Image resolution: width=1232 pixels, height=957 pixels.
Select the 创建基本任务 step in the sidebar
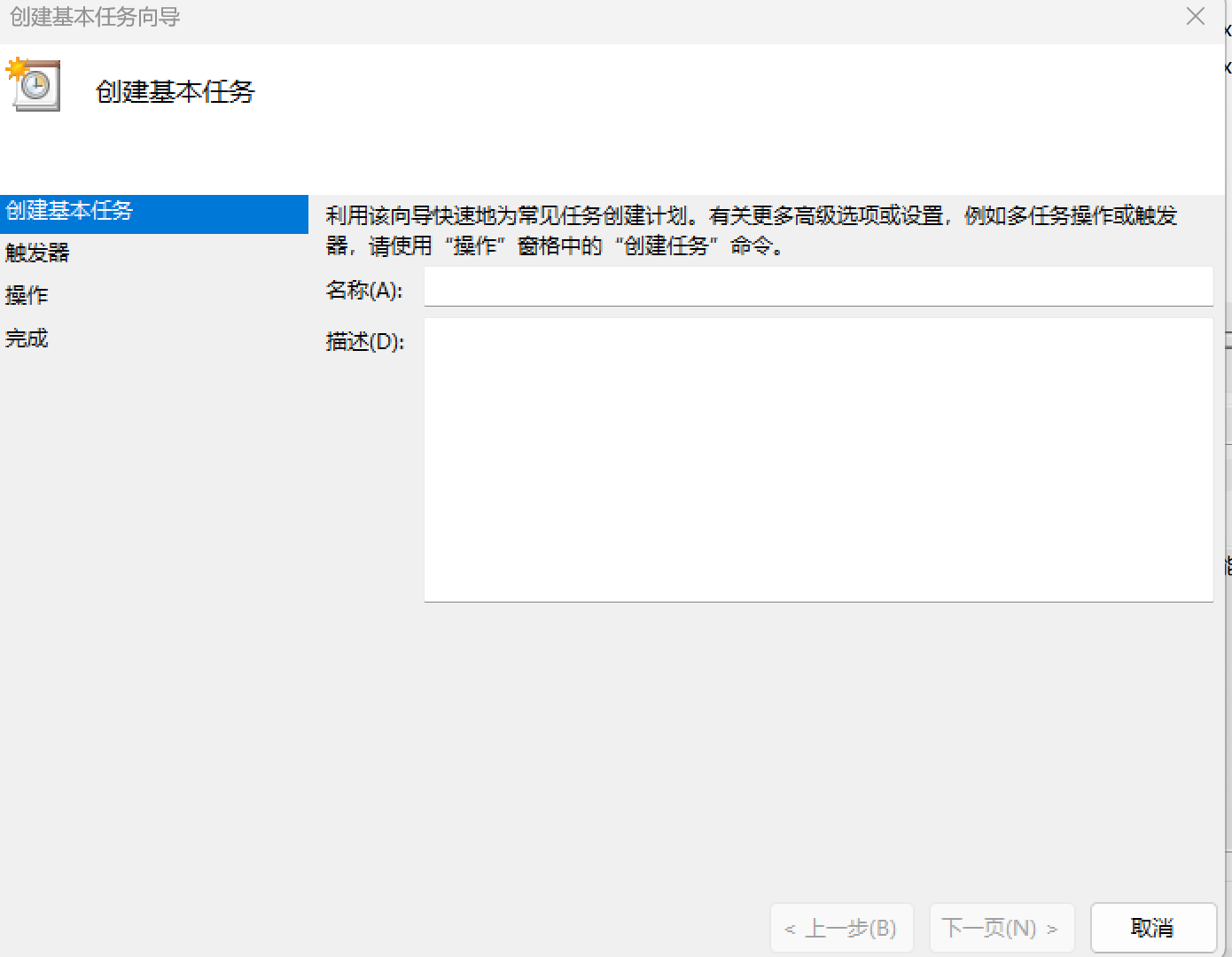click(154, 214)
